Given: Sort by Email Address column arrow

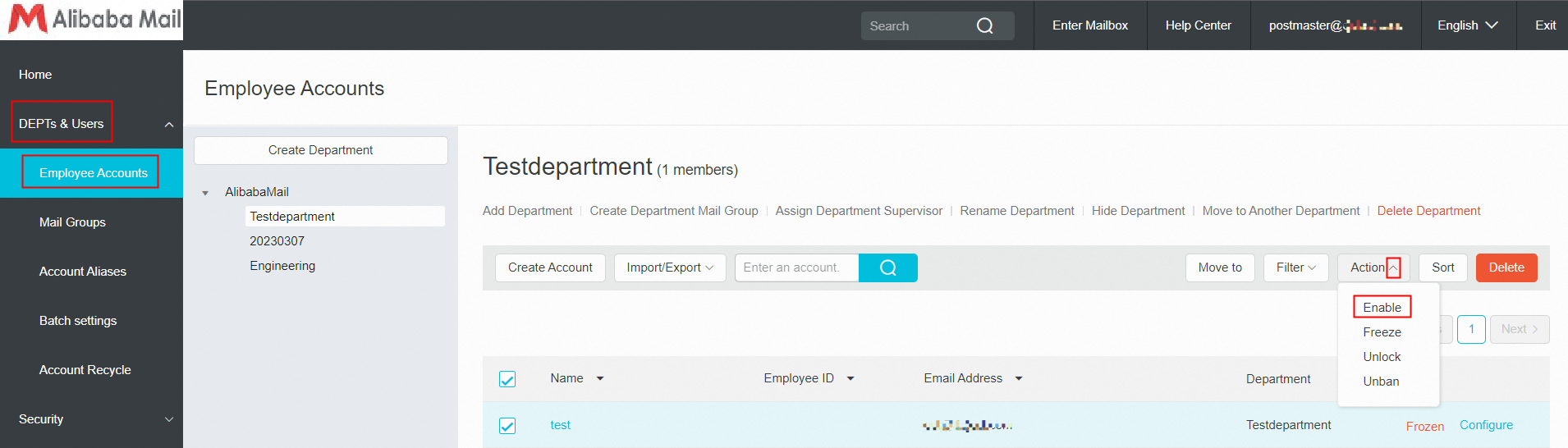Looking at the screenshot, I should pos(1019,378).
